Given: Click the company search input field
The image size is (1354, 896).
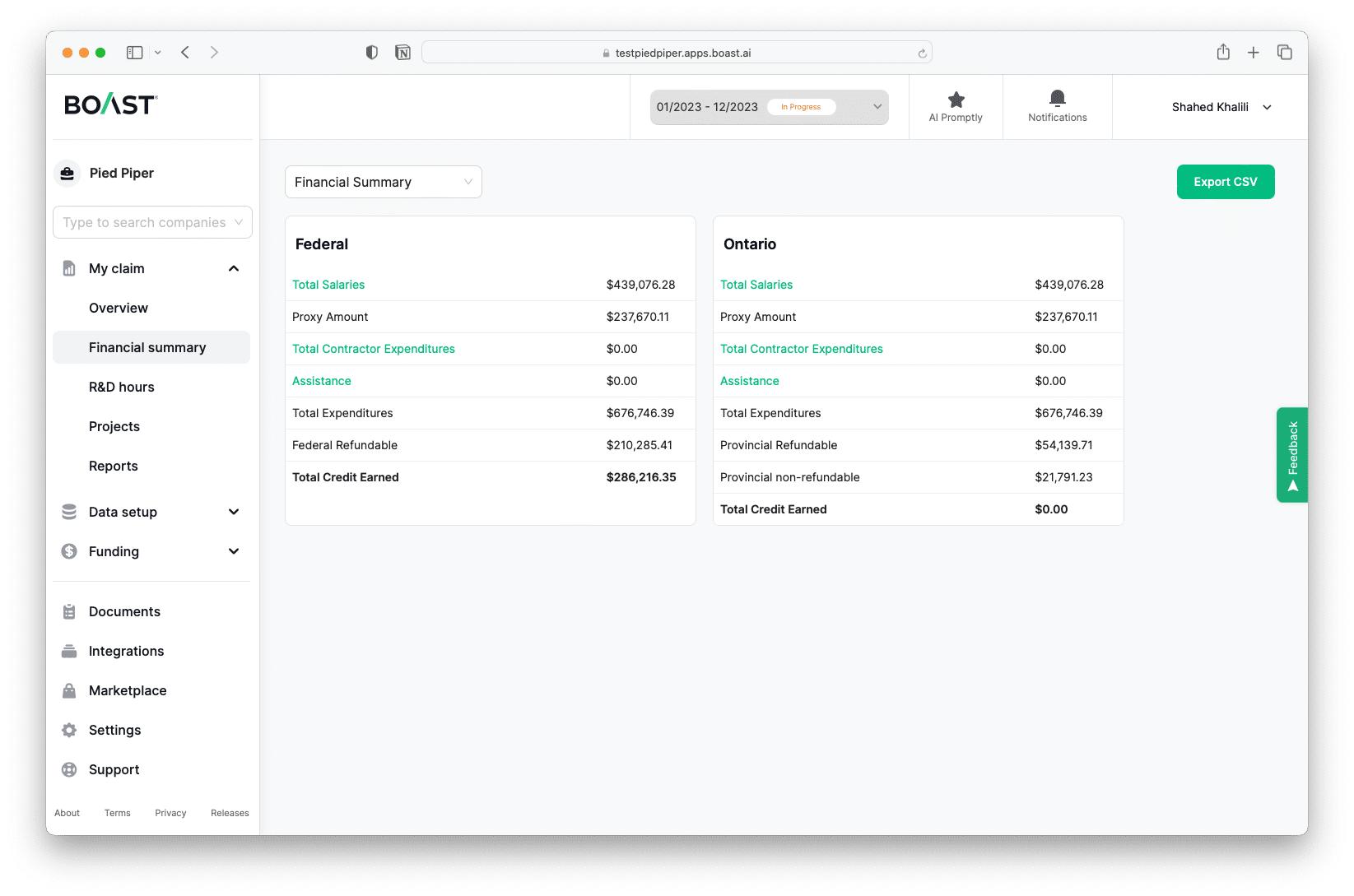Looking at the screenshot, I should (145, 222).
